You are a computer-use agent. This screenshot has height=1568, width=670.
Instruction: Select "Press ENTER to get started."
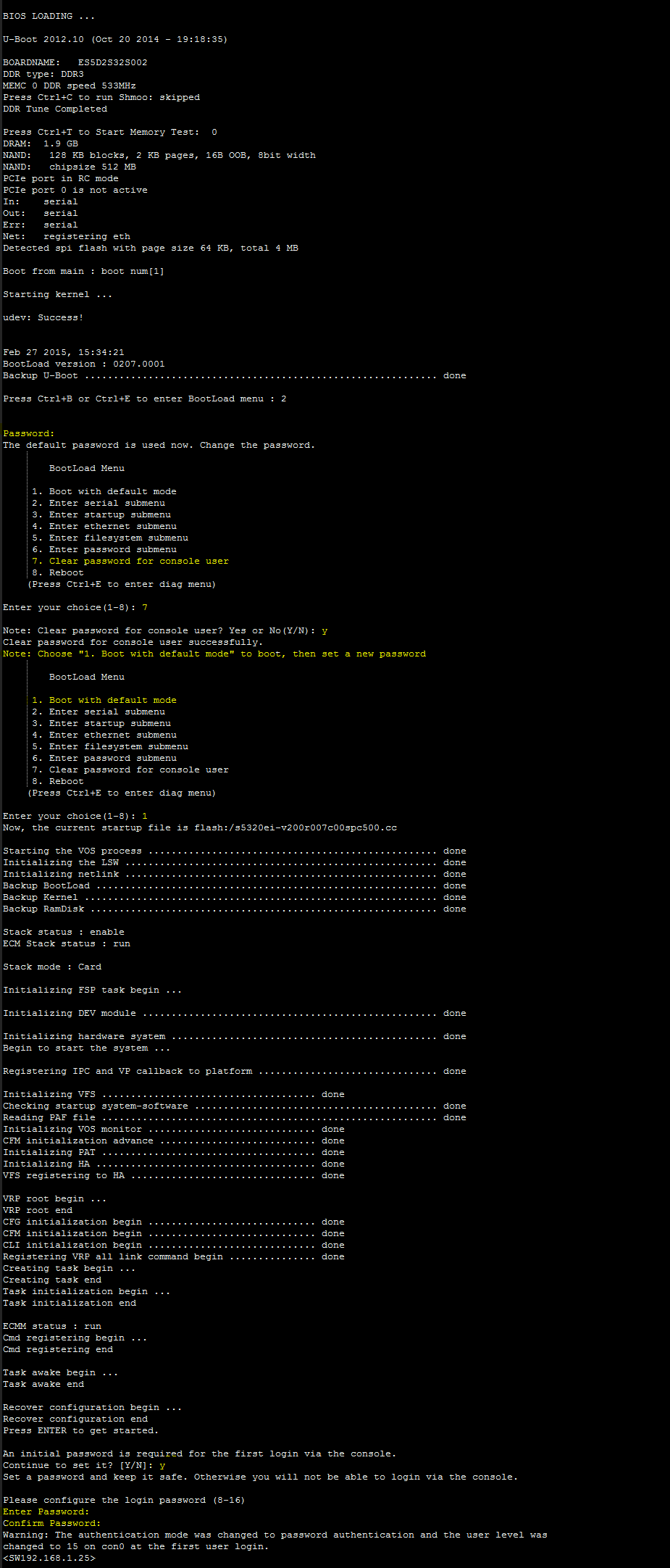[x=80, y=1430]
